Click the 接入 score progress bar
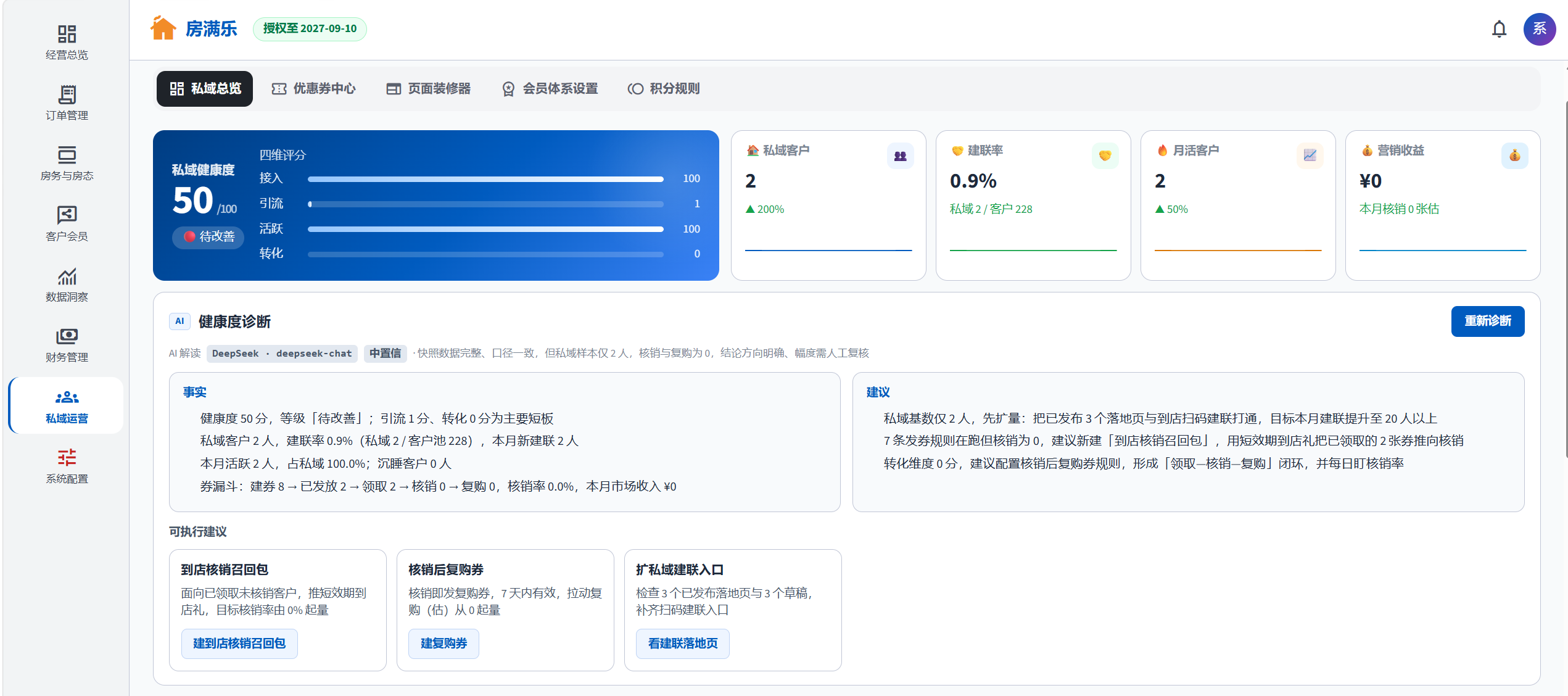This screenshot has height=696, width=1568. pos(485,179)
